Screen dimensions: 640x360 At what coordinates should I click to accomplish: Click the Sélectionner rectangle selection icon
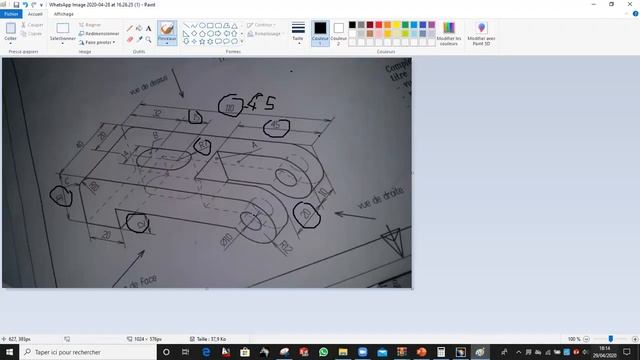(62, 28)
